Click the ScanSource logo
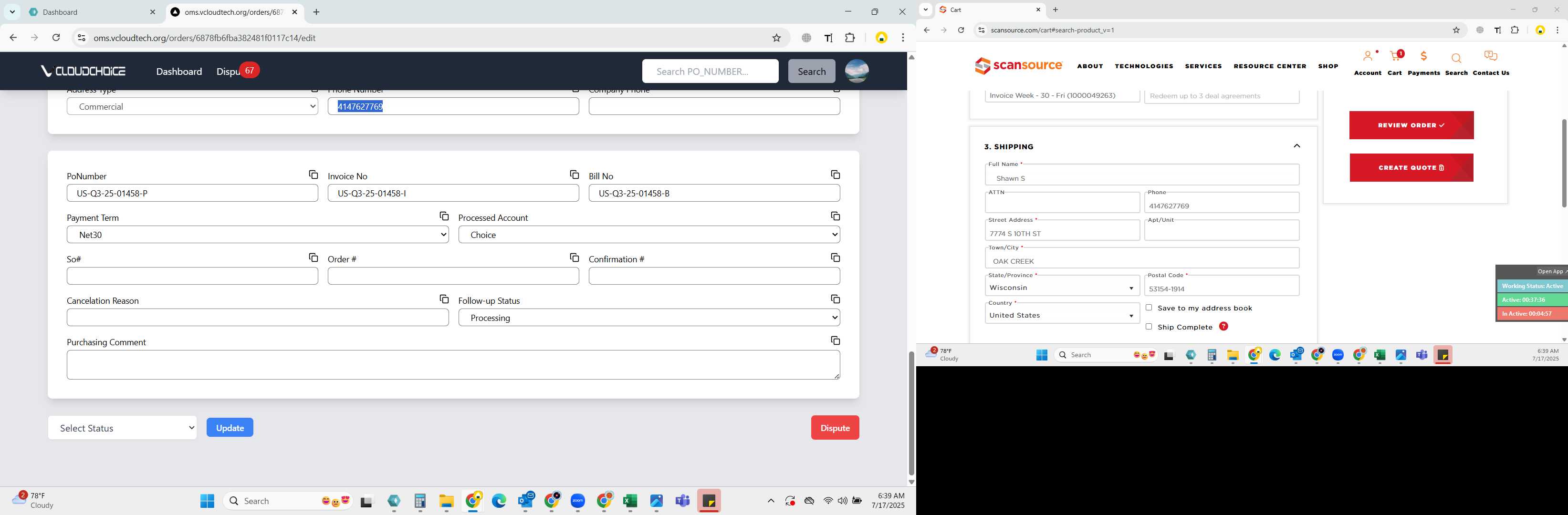The width and height of the screenshot is (1568, 515). pyautogui.click(x=1018, y=65)
